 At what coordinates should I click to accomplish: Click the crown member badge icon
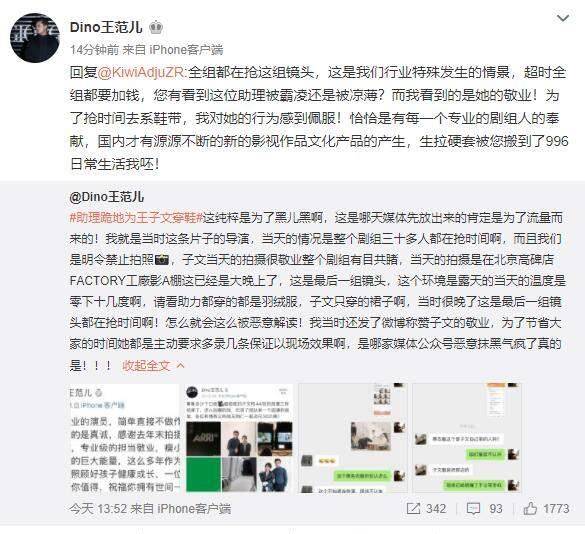[x=156, y=27]
